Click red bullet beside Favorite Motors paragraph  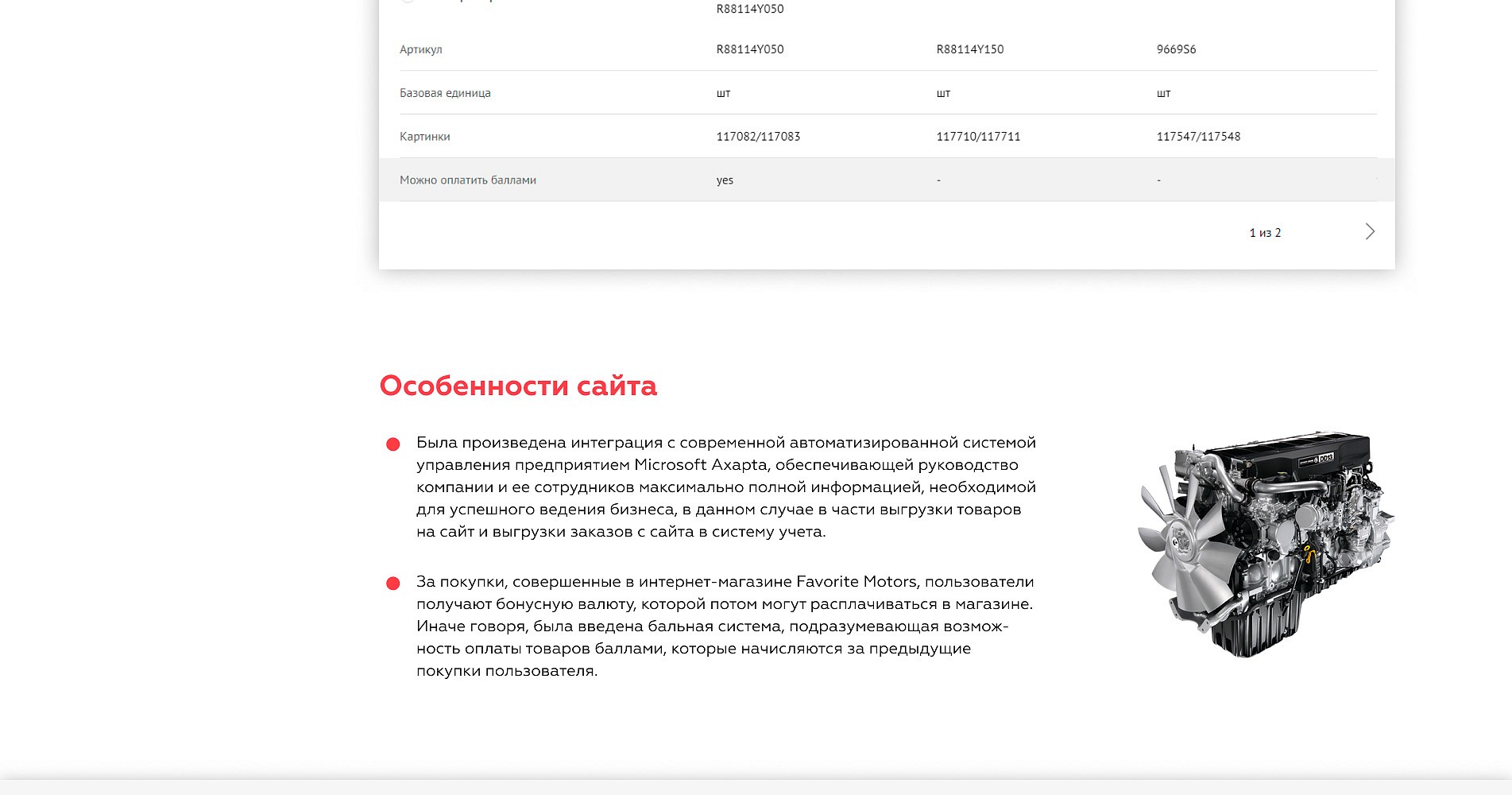pyautogui.click(x=393, y=584)
